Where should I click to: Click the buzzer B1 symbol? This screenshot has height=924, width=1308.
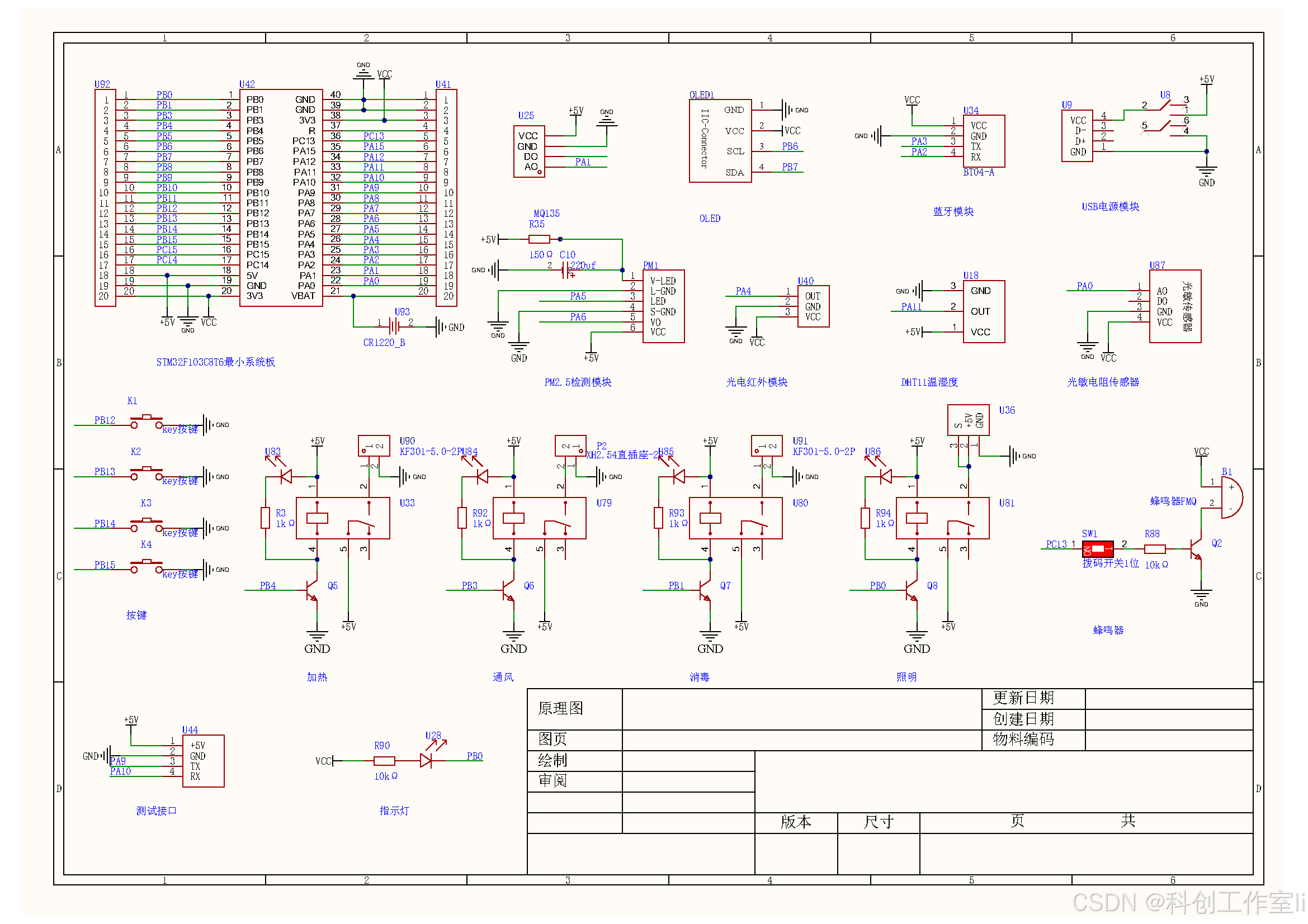point(1230,497)
